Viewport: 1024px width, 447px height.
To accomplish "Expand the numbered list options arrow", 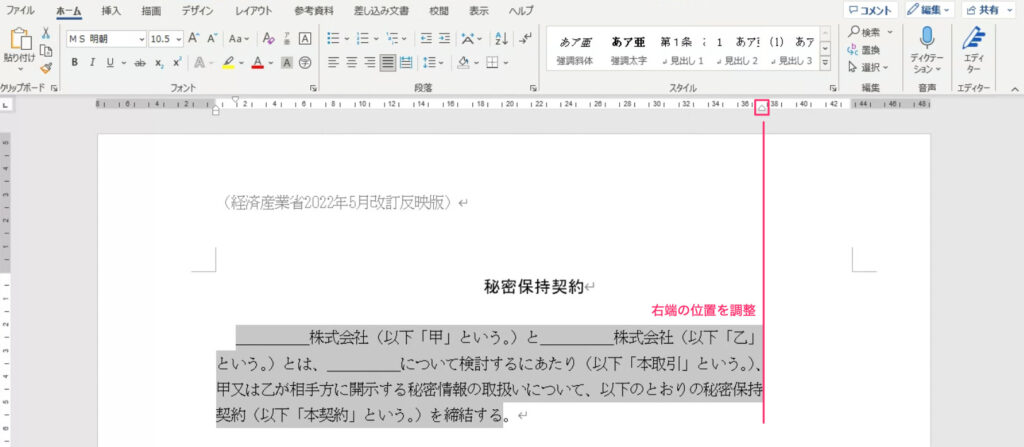I will pos(376,39).
